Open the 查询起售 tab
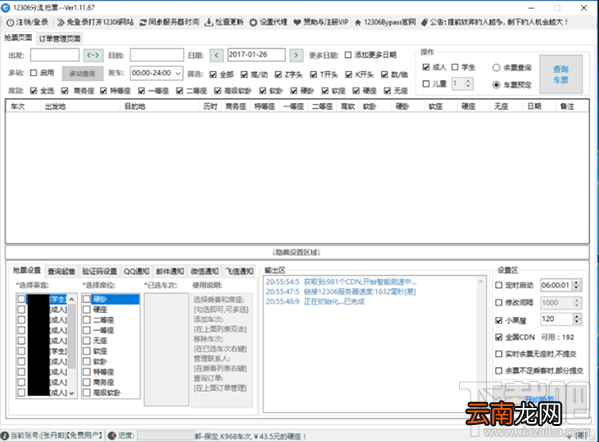The width and height of the screenshot is (599, 442). [61, 271]
